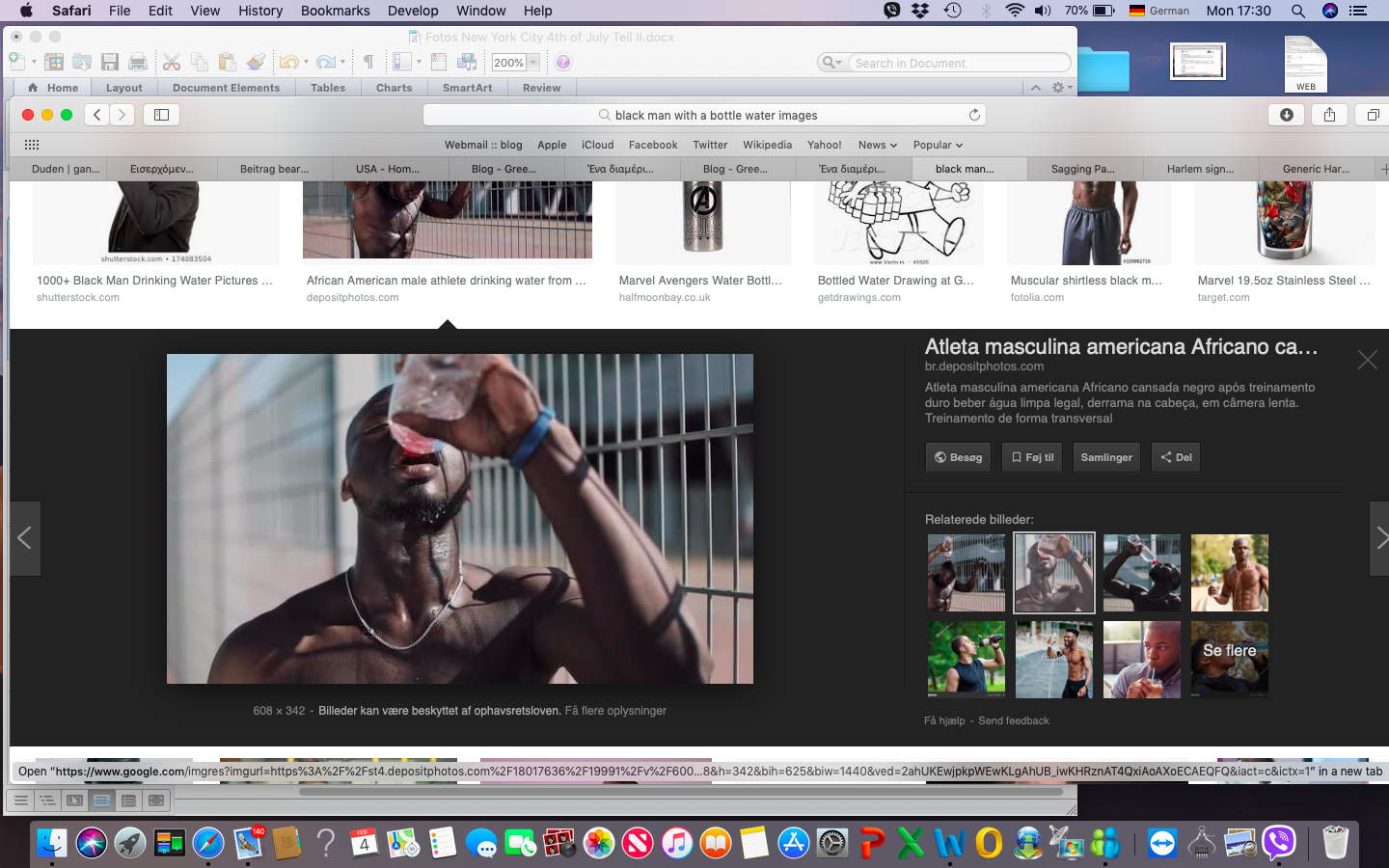Show all tabs overview icon
The image size is (1389, 868).
pos(1372,115)
